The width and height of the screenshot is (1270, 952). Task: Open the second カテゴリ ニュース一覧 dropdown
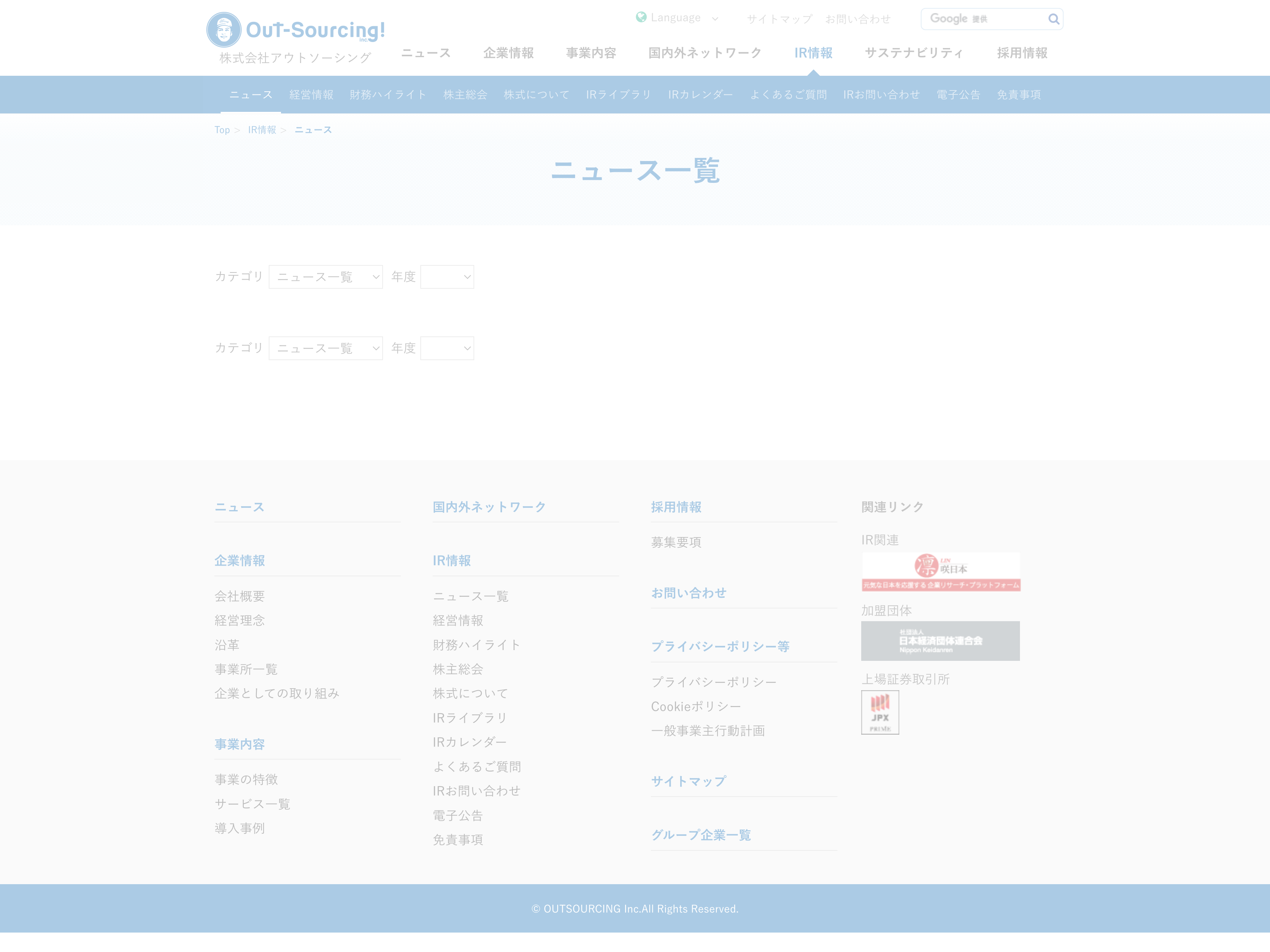[325, 348]
